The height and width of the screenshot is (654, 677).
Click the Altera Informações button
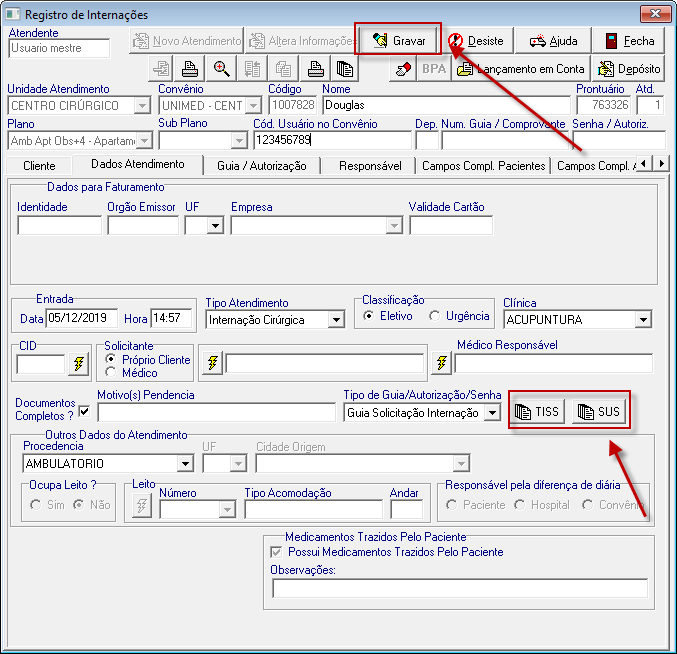click(x=301, y=41)
